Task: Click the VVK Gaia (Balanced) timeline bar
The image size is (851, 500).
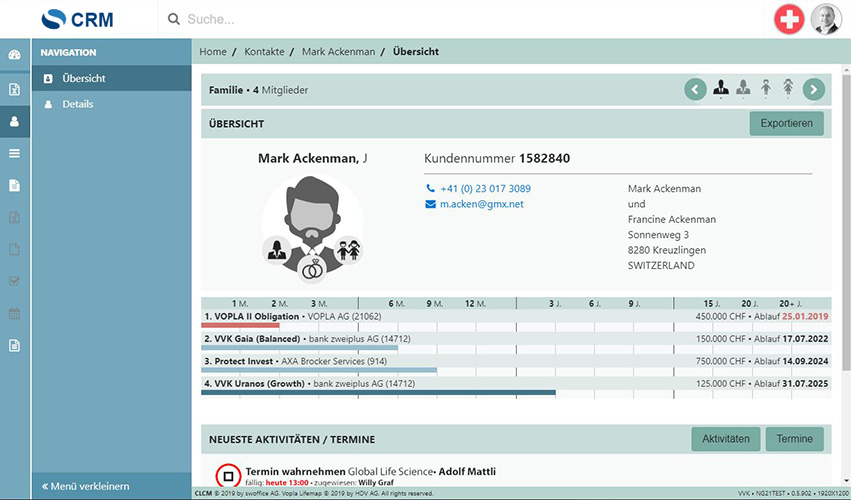Action: (x=300, y=348)
